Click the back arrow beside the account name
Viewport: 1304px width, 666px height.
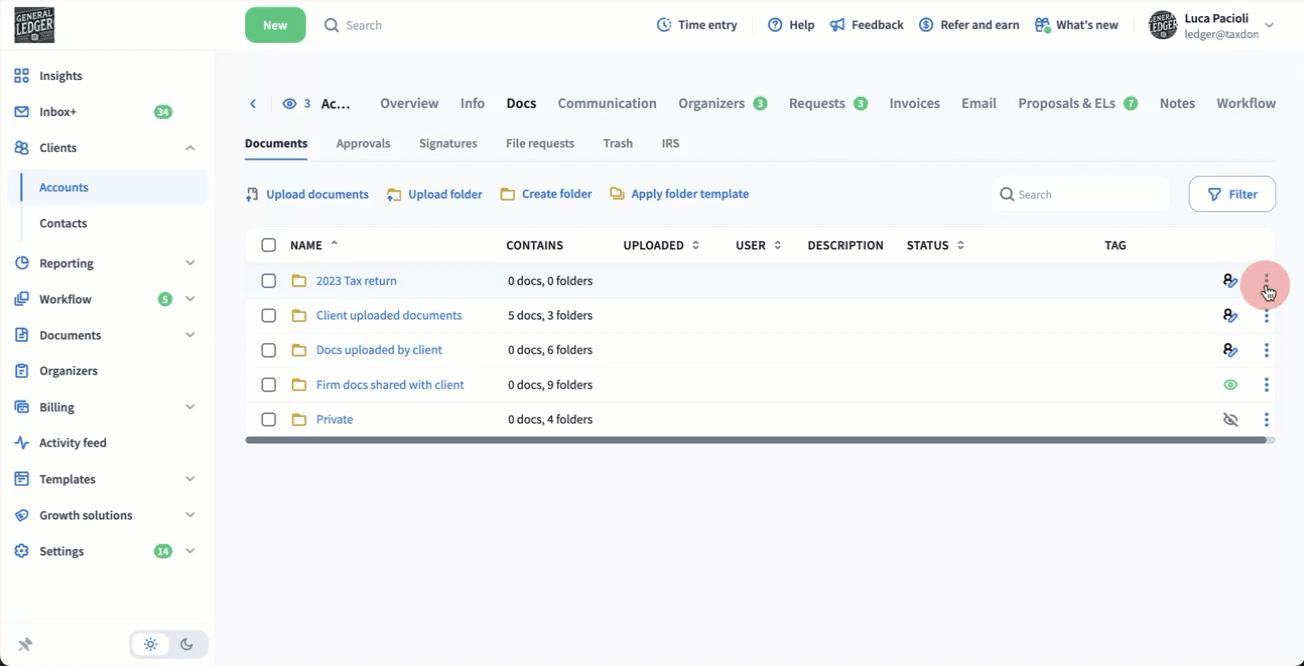(x=253, y=104)
